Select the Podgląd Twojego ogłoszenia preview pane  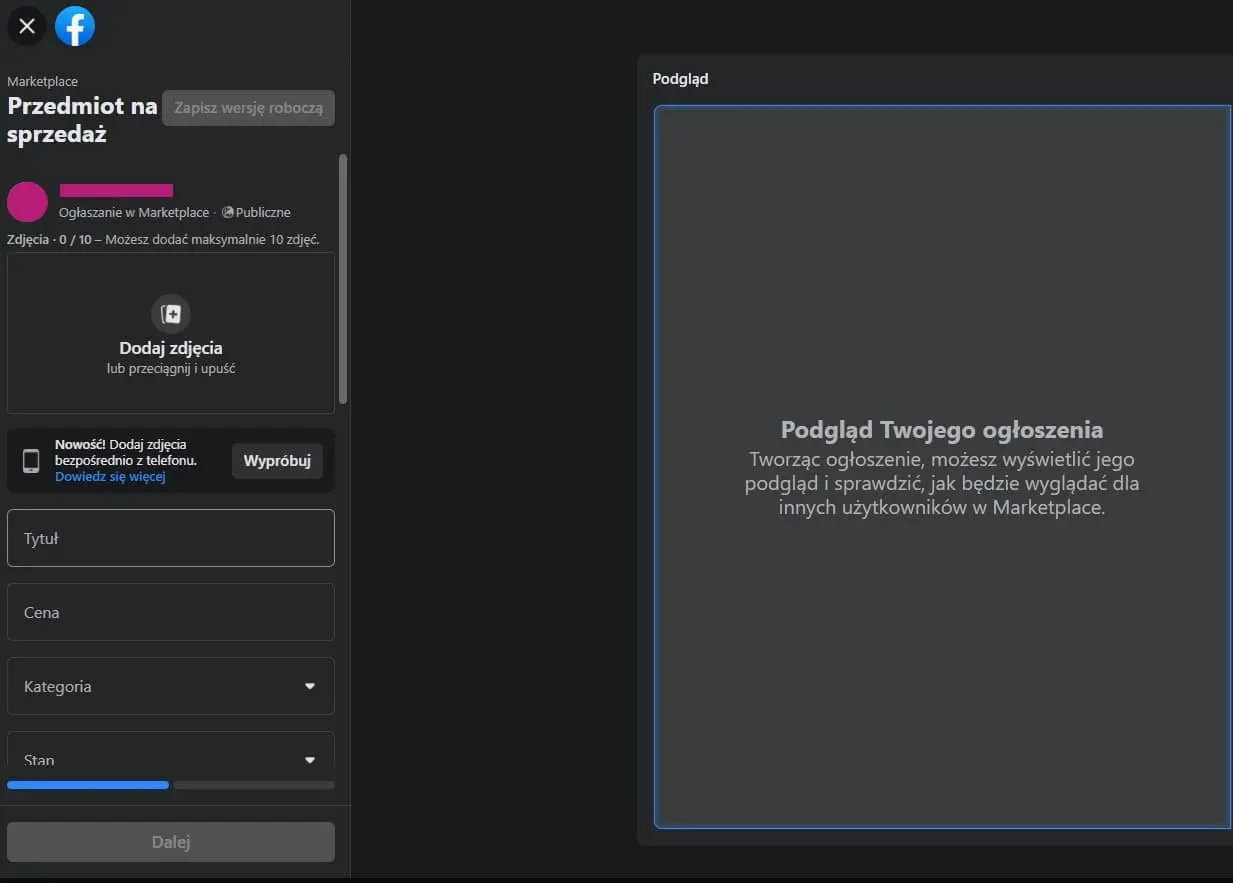942,467
